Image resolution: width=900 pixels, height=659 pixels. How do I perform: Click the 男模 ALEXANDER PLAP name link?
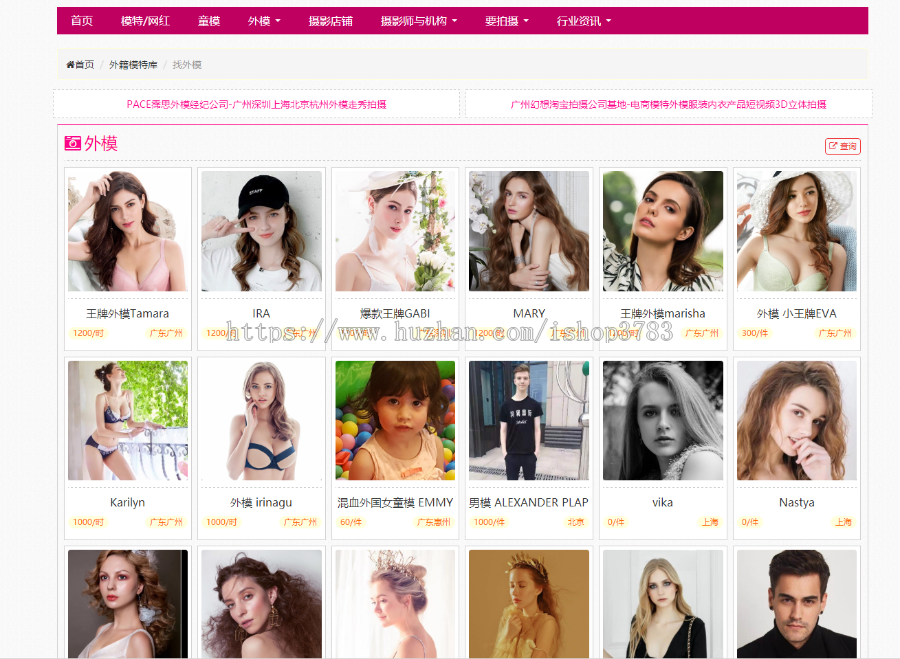(x=529, y=502)
